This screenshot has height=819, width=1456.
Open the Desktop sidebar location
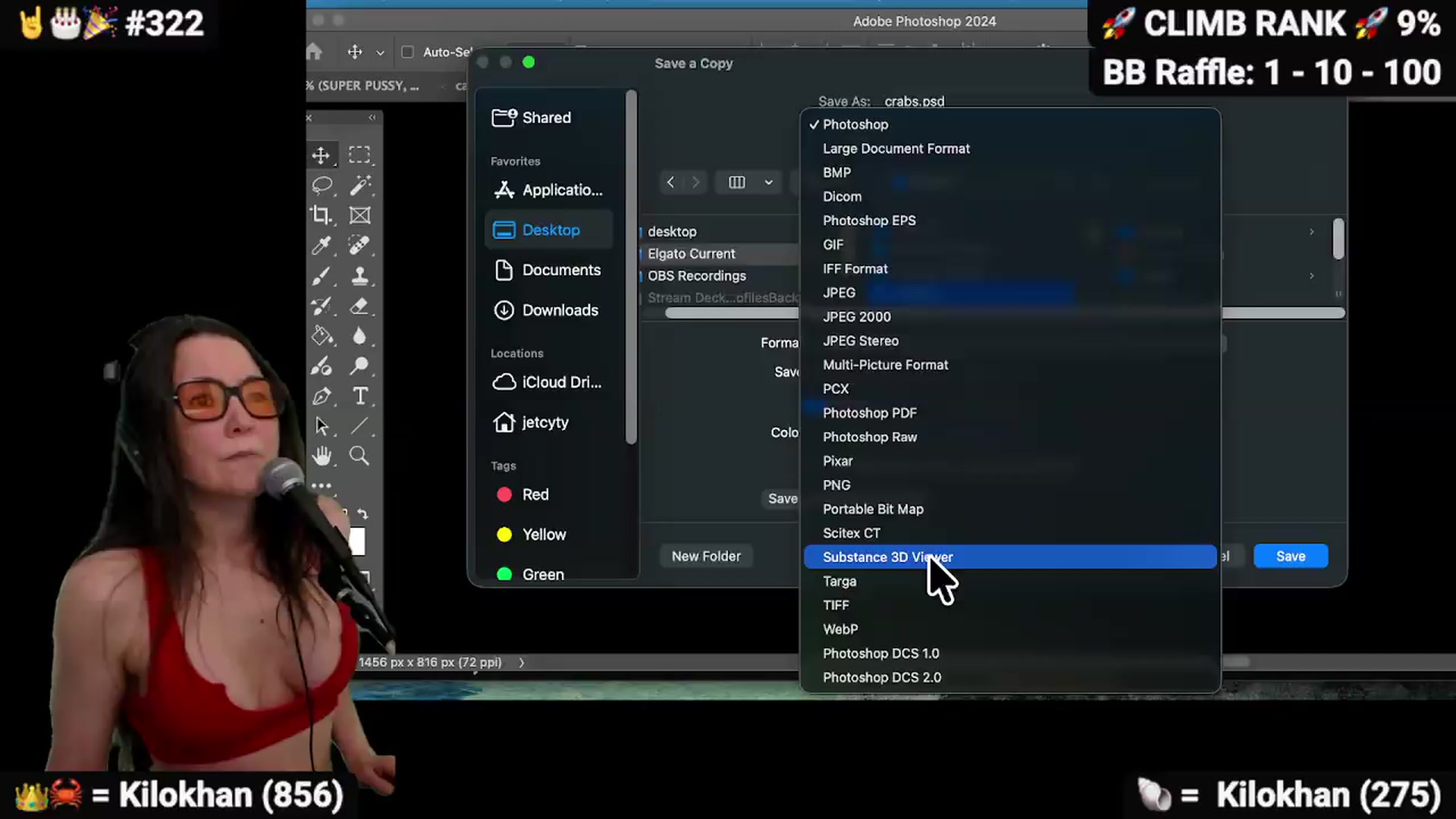pos(549,230)
